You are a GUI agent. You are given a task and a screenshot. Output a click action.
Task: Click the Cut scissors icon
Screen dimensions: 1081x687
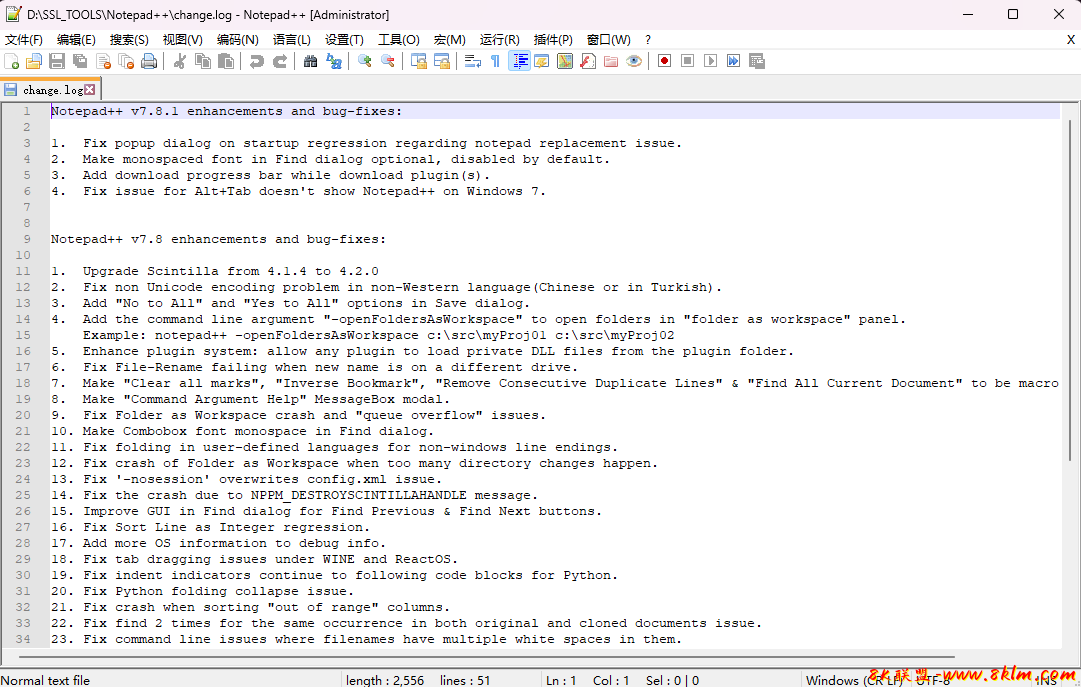[180, 61]
